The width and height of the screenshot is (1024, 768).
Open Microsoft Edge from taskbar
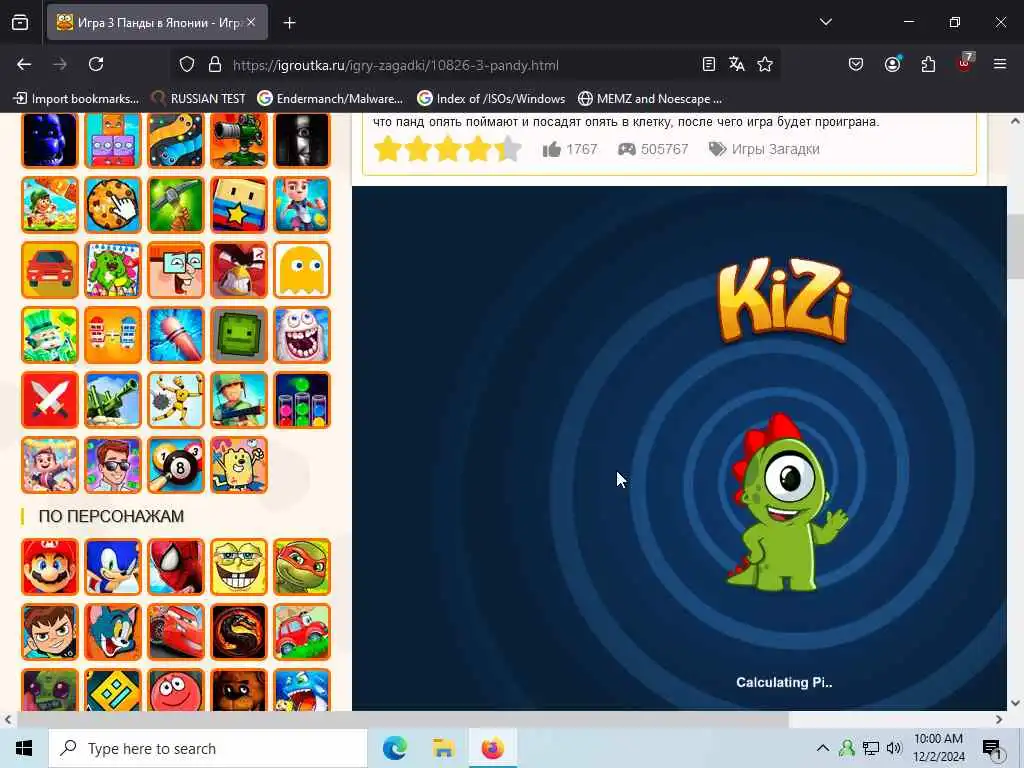pos(394,748)
